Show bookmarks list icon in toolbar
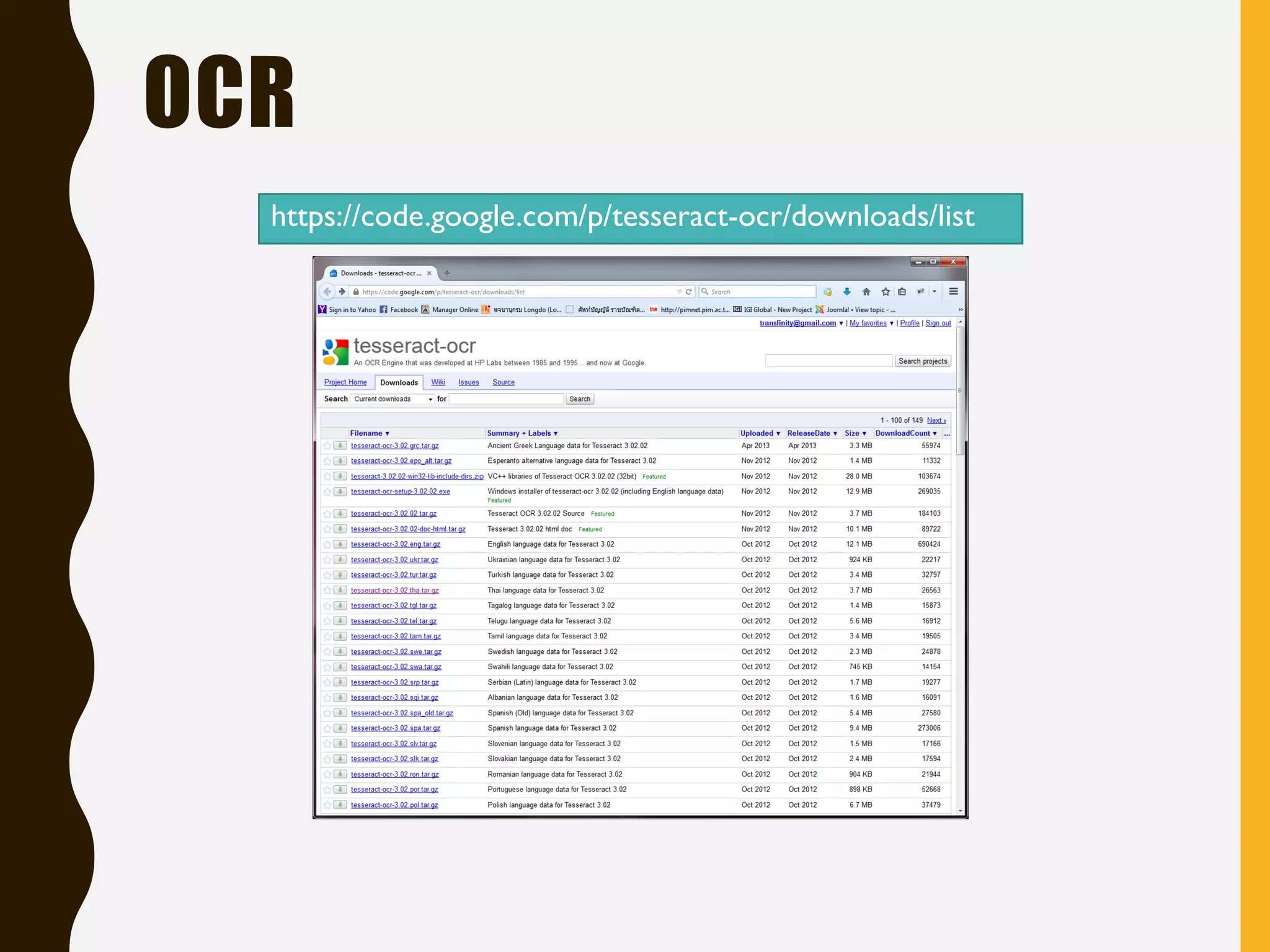Image resolution: width=1270 pixels, height=952 pixels. pyautogui.click(x=902, y=292)
